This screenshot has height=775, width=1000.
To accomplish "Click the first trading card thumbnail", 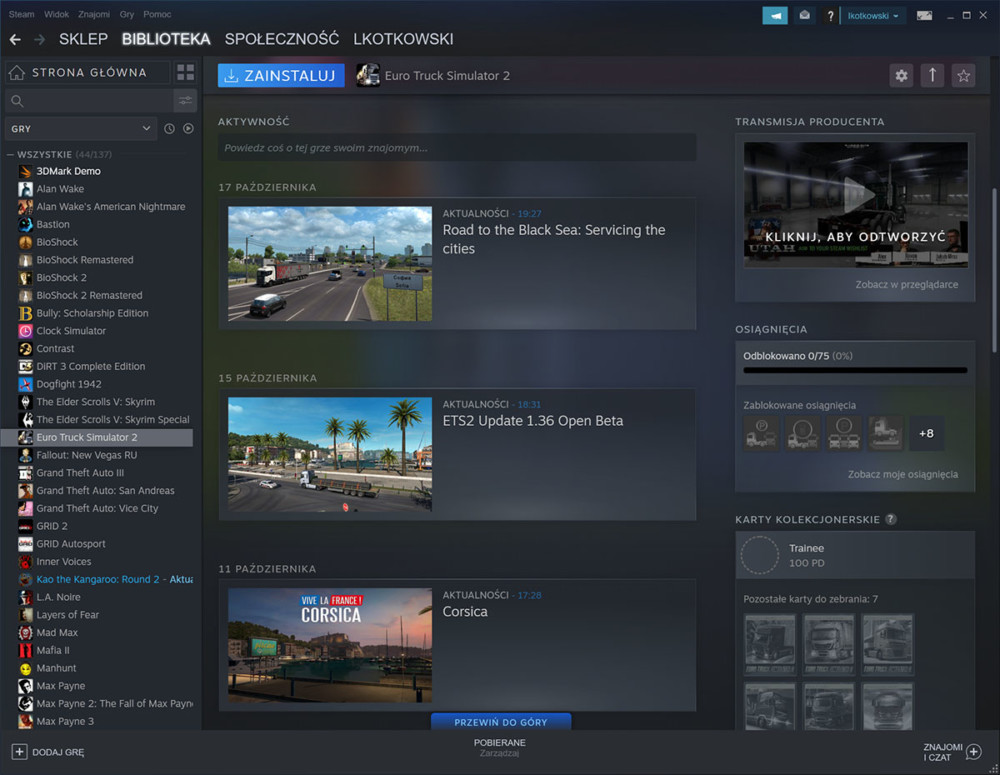I will [x=770, y=644].
